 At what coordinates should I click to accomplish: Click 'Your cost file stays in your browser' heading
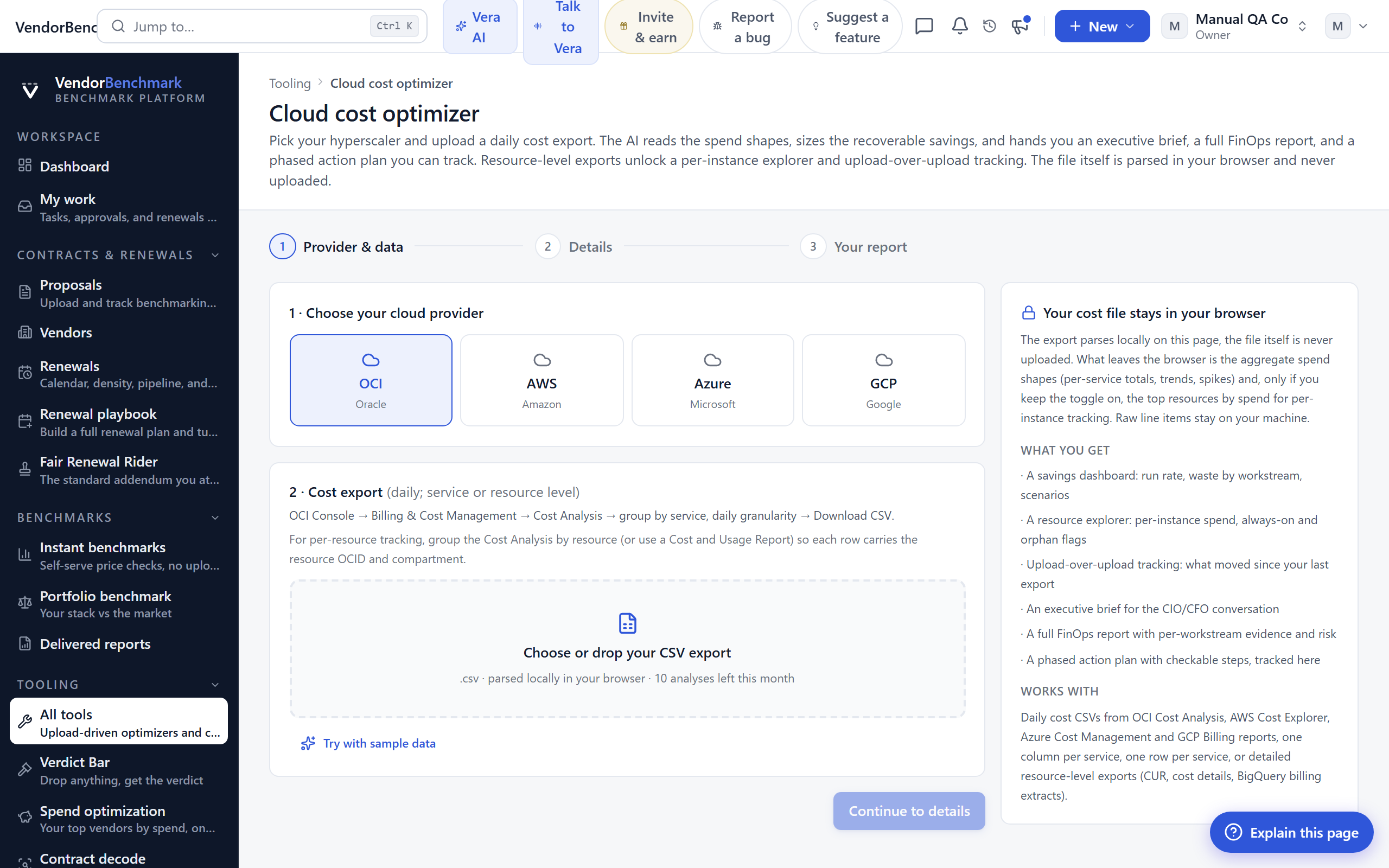pos(1154,313)
